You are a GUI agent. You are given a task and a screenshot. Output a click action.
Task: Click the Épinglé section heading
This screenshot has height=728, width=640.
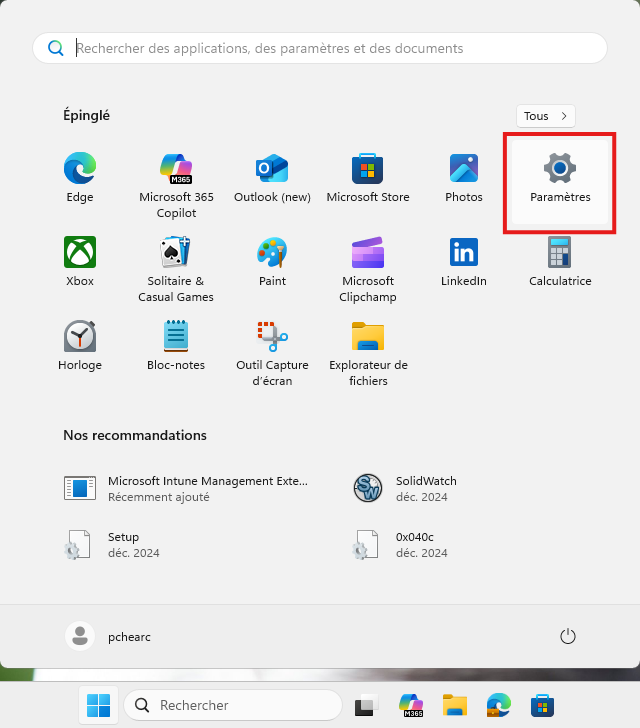[86, 115]
